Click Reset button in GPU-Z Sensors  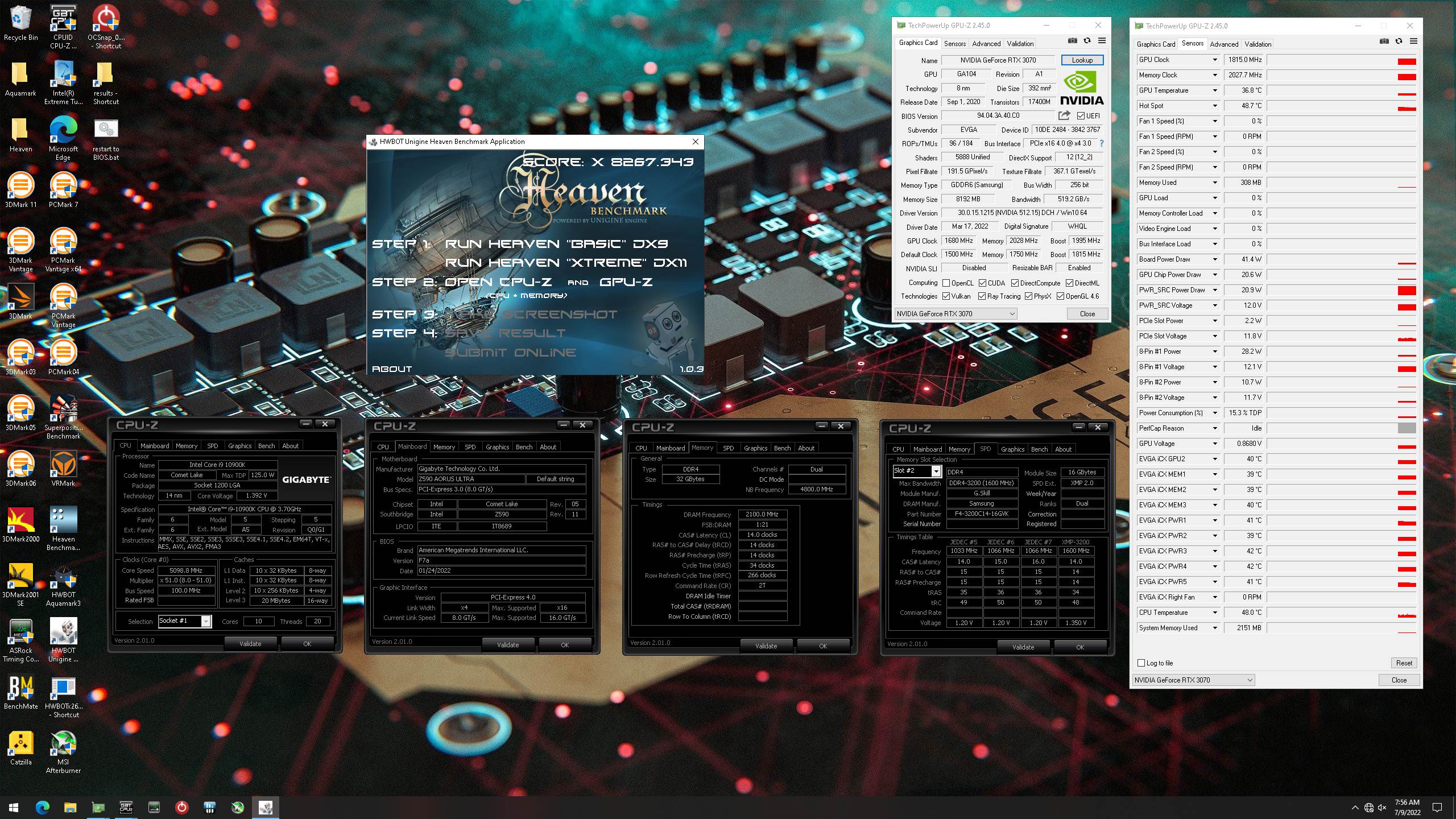tap(1404, 663)
